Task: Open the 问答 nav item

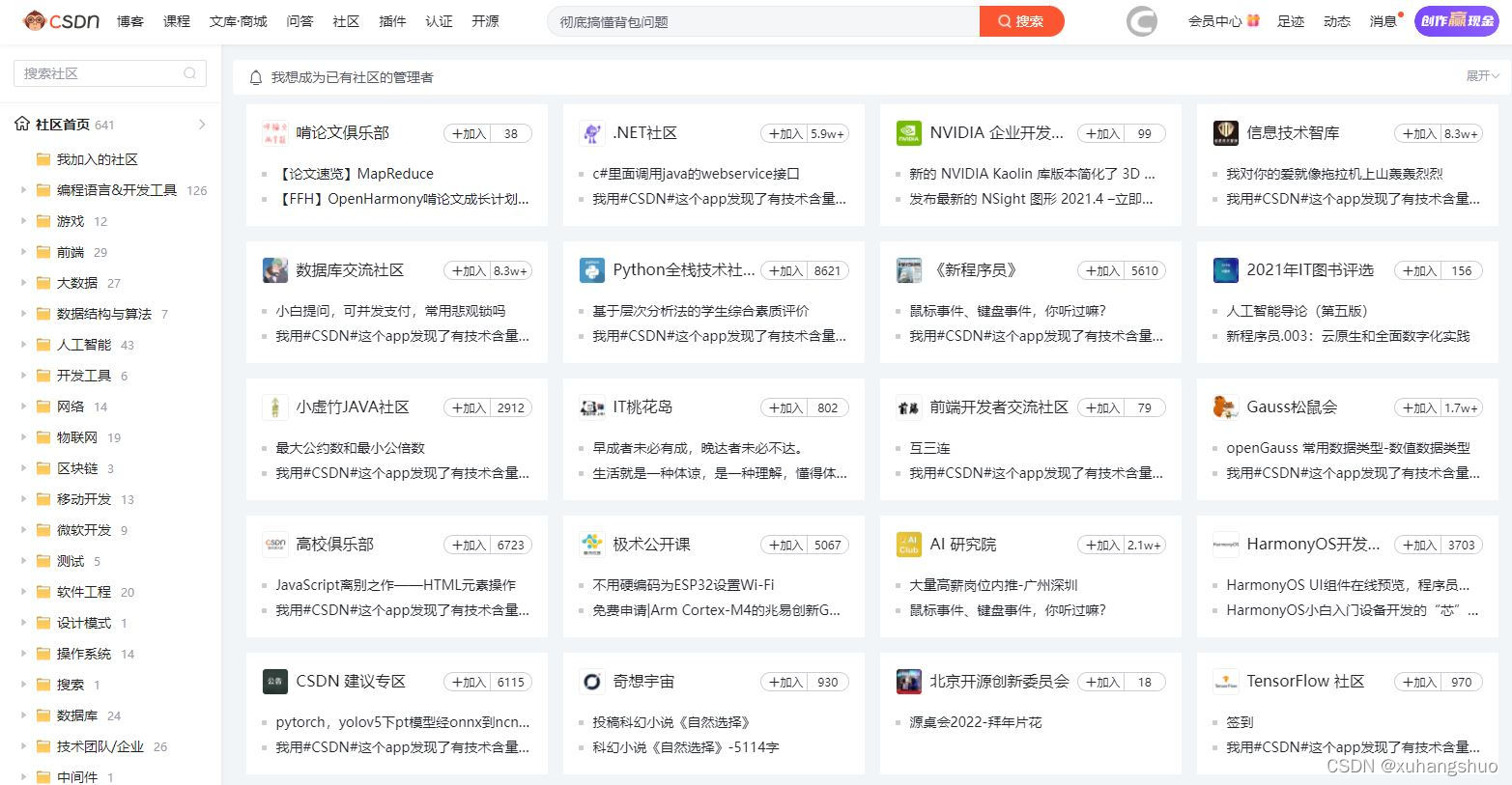Action: pos(300,21)
